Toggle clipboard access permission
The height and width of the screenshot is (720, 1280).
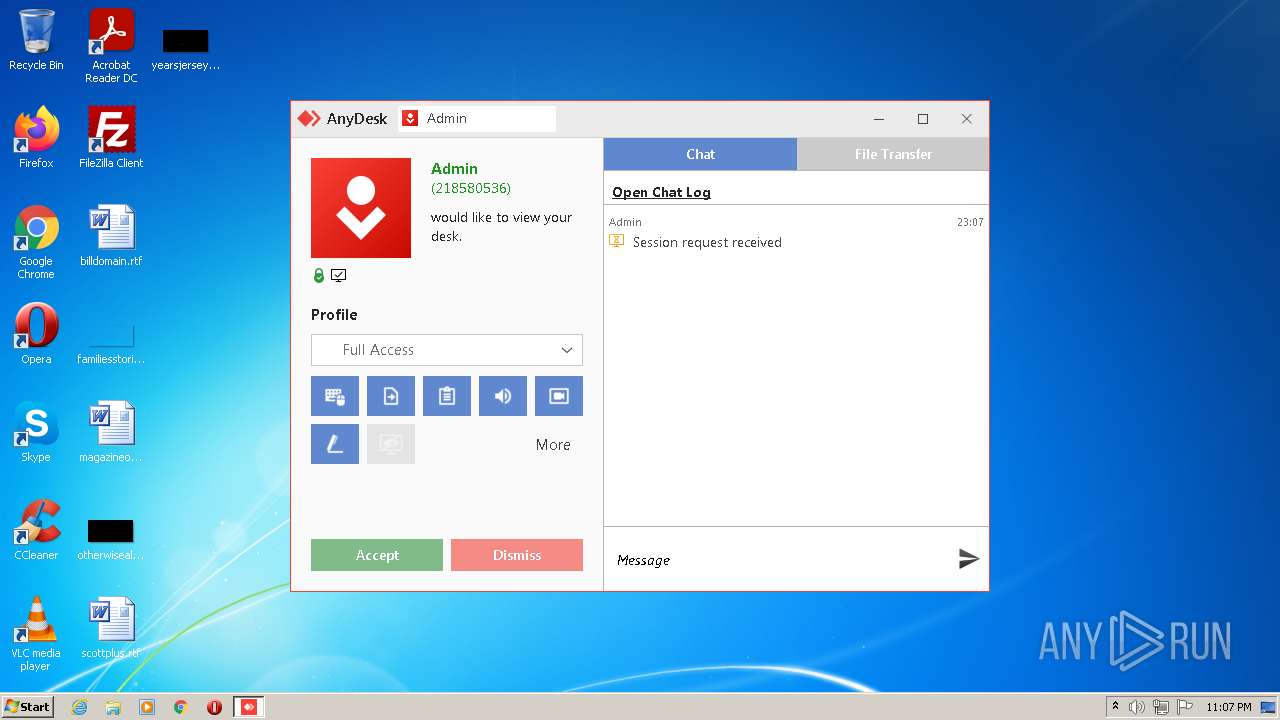coord(447,396)
